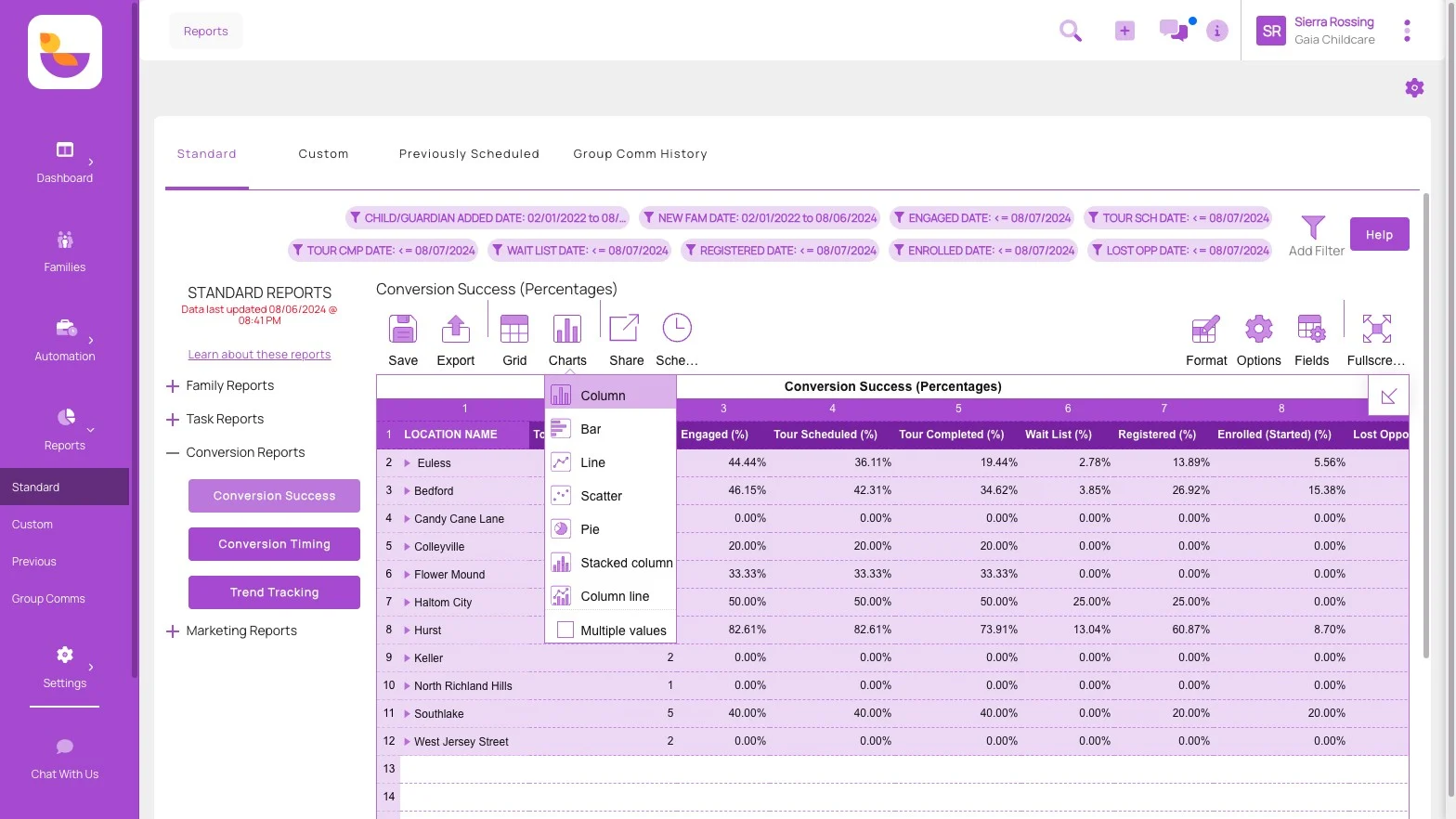Toggle the Multiple values checkbox

565,630
